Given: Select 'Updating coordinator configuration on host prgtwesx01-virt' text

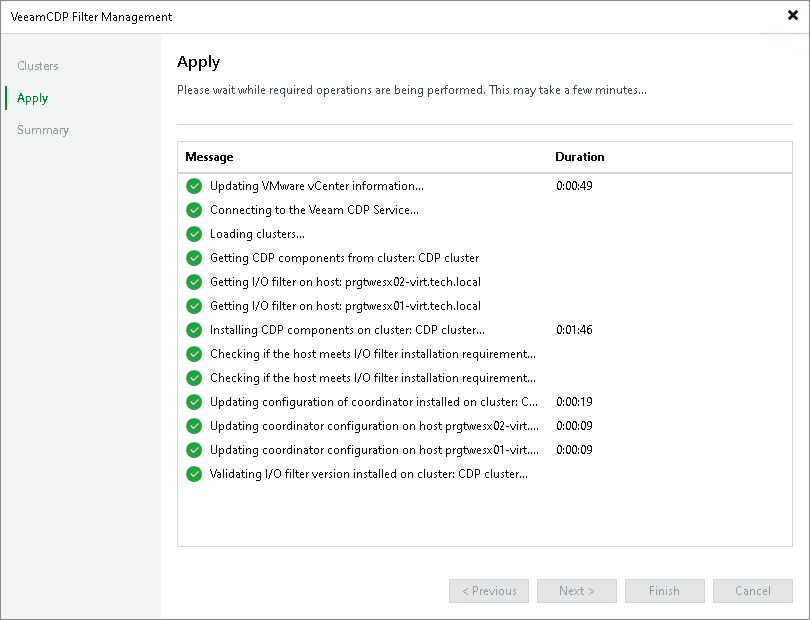Looking at the screenshot, I should pyautogui.click(x=374, y=450).
